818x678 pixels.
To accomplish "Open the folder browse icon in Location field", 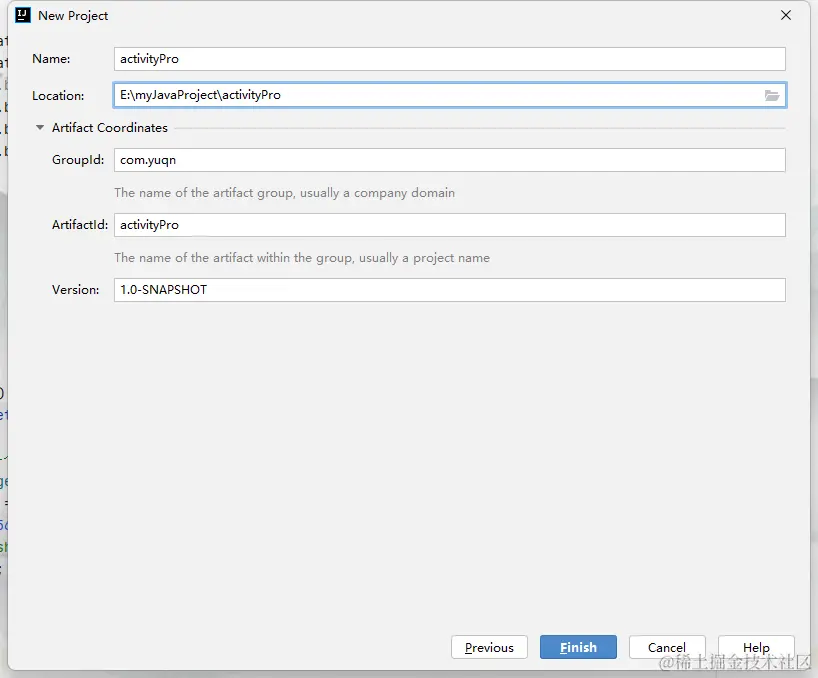I will pyautogui.click(x=772, y=95).
